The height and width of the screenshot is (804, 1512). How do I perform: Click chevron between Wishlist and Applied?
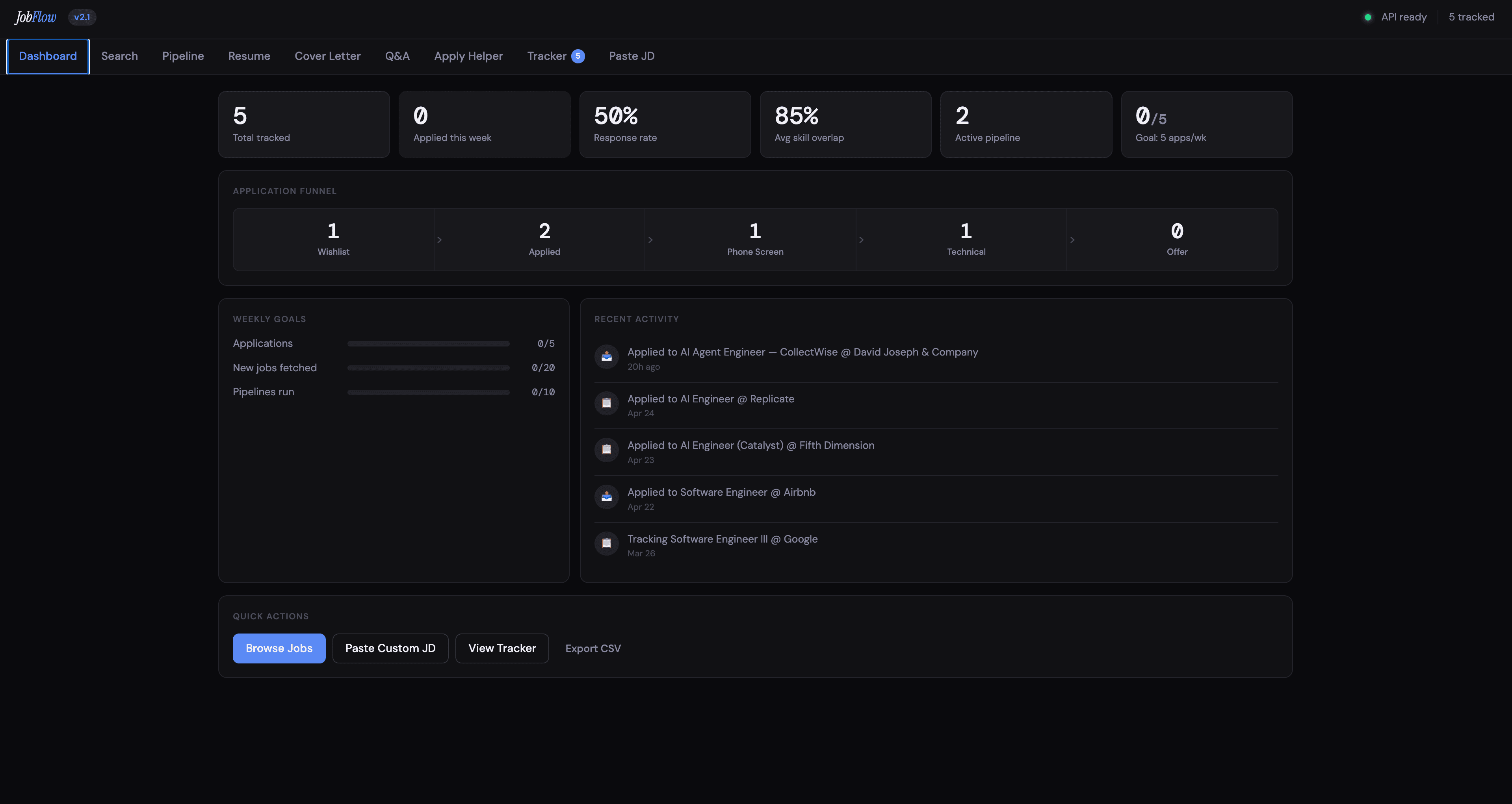[440, 240]
